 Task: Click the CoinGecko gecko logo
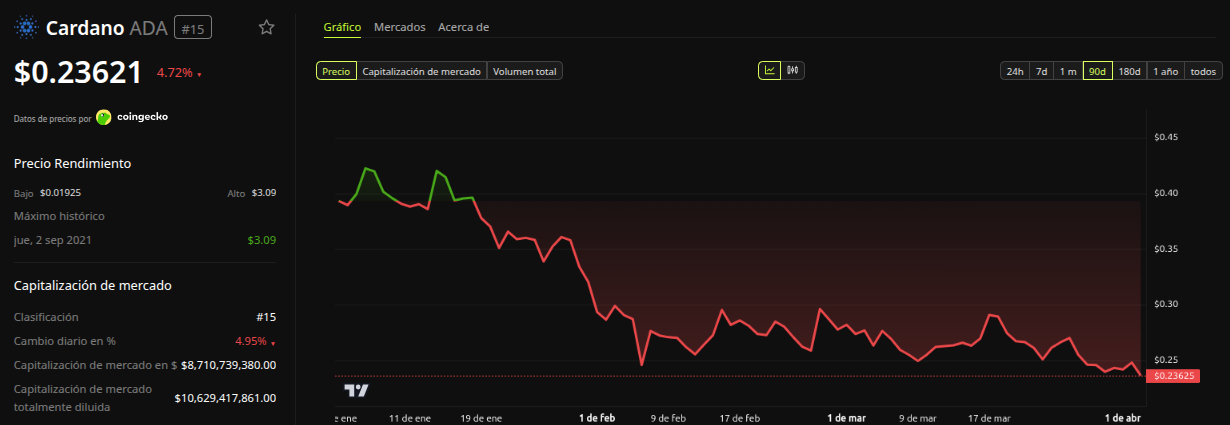click(x=104, y=117)
